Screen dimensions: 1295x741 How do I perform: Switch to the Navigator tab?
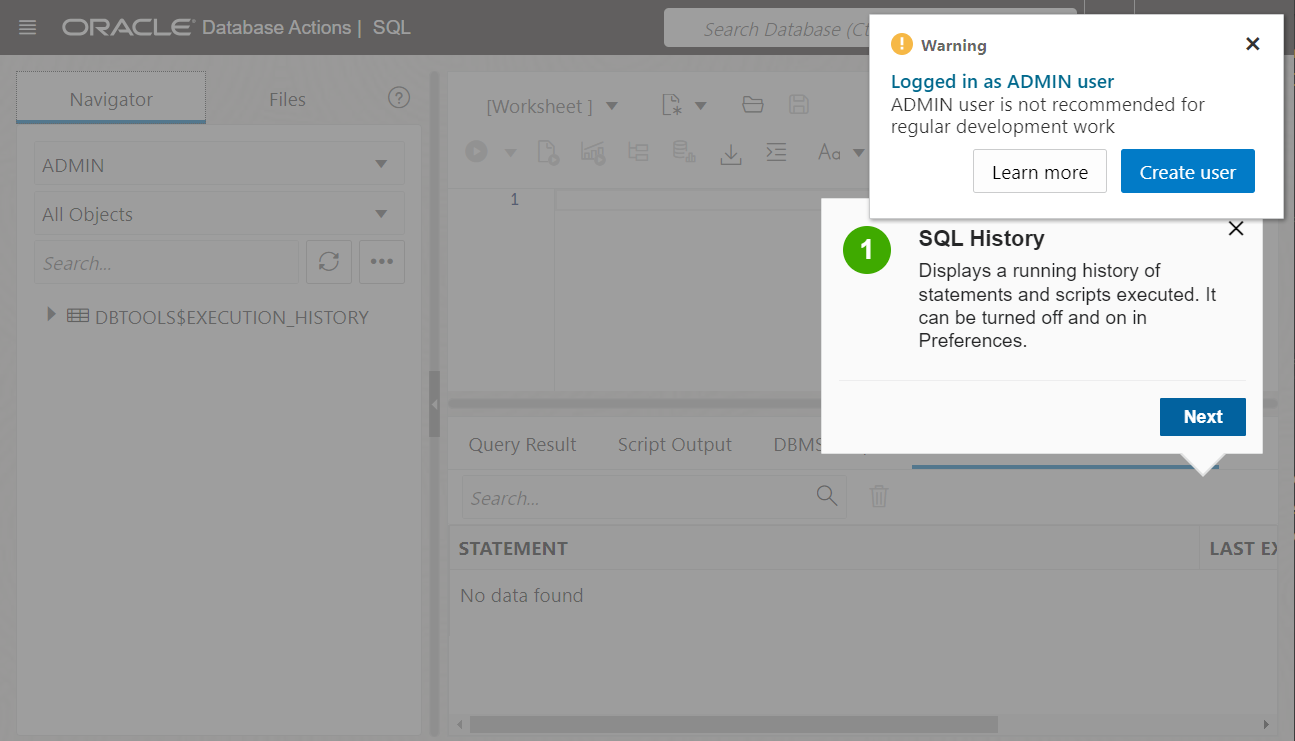pyautogui.click(x=111, y=98)
